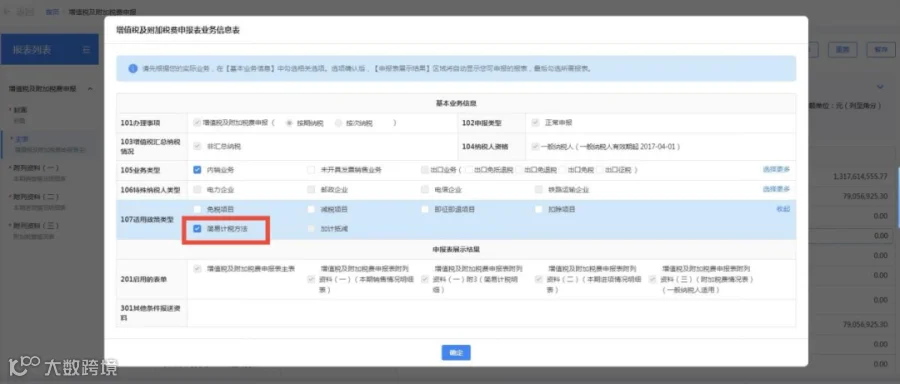Toggle the 附列资料（三）附加税费情况表 checkbox
900x384 pixels.
[653, 280]
